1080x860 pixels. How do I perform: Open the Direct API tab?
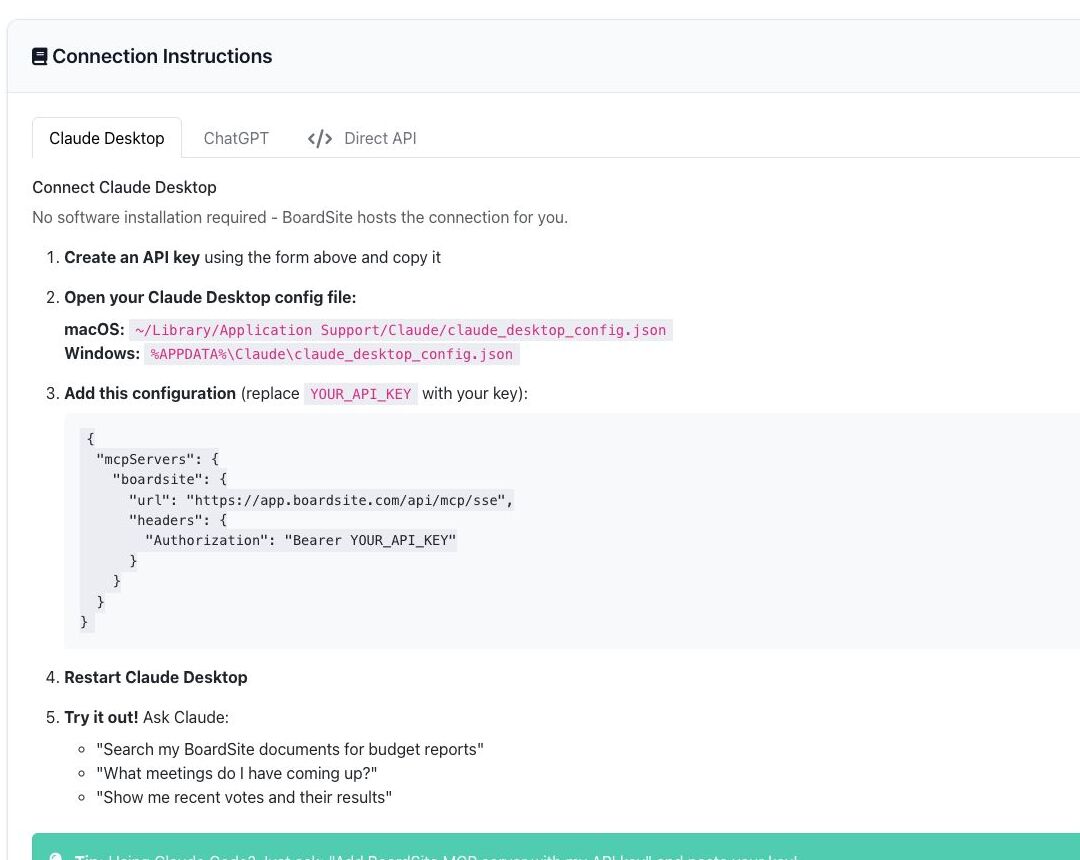point(362,138)
